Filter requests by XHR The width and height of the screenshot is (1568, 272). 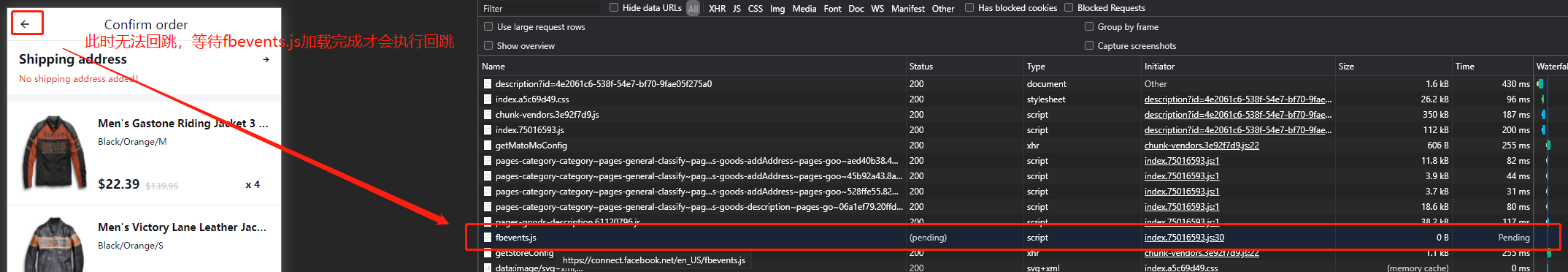[717, 9]
